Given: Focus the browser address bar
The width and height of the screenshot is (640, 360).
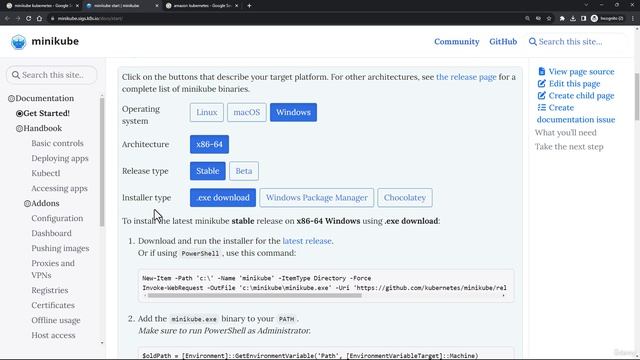Looking at the screenshot, I should (x=286, y=18).
